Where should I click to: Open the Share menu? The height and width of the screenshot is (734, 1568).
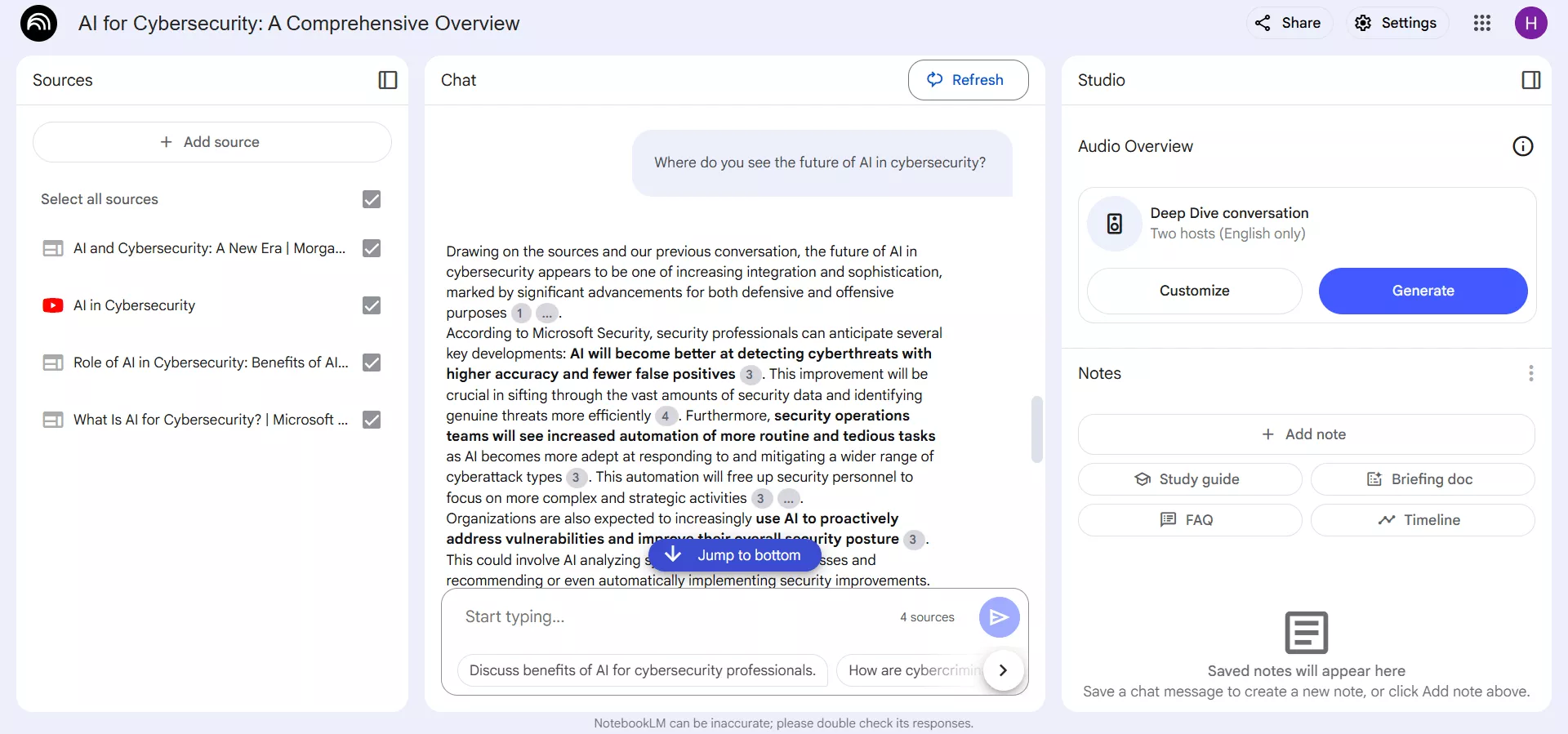pyautogui.click(x=1289, y=23)
